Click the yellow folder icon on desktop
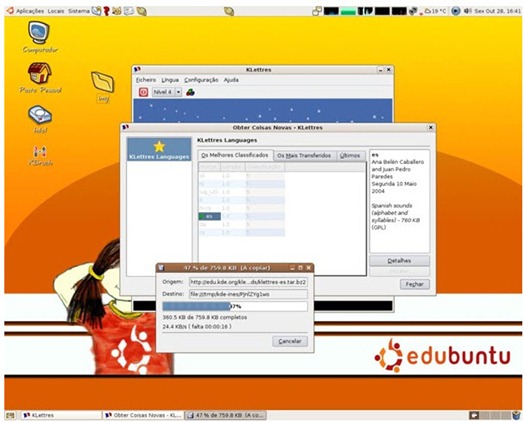 (103, 87)
